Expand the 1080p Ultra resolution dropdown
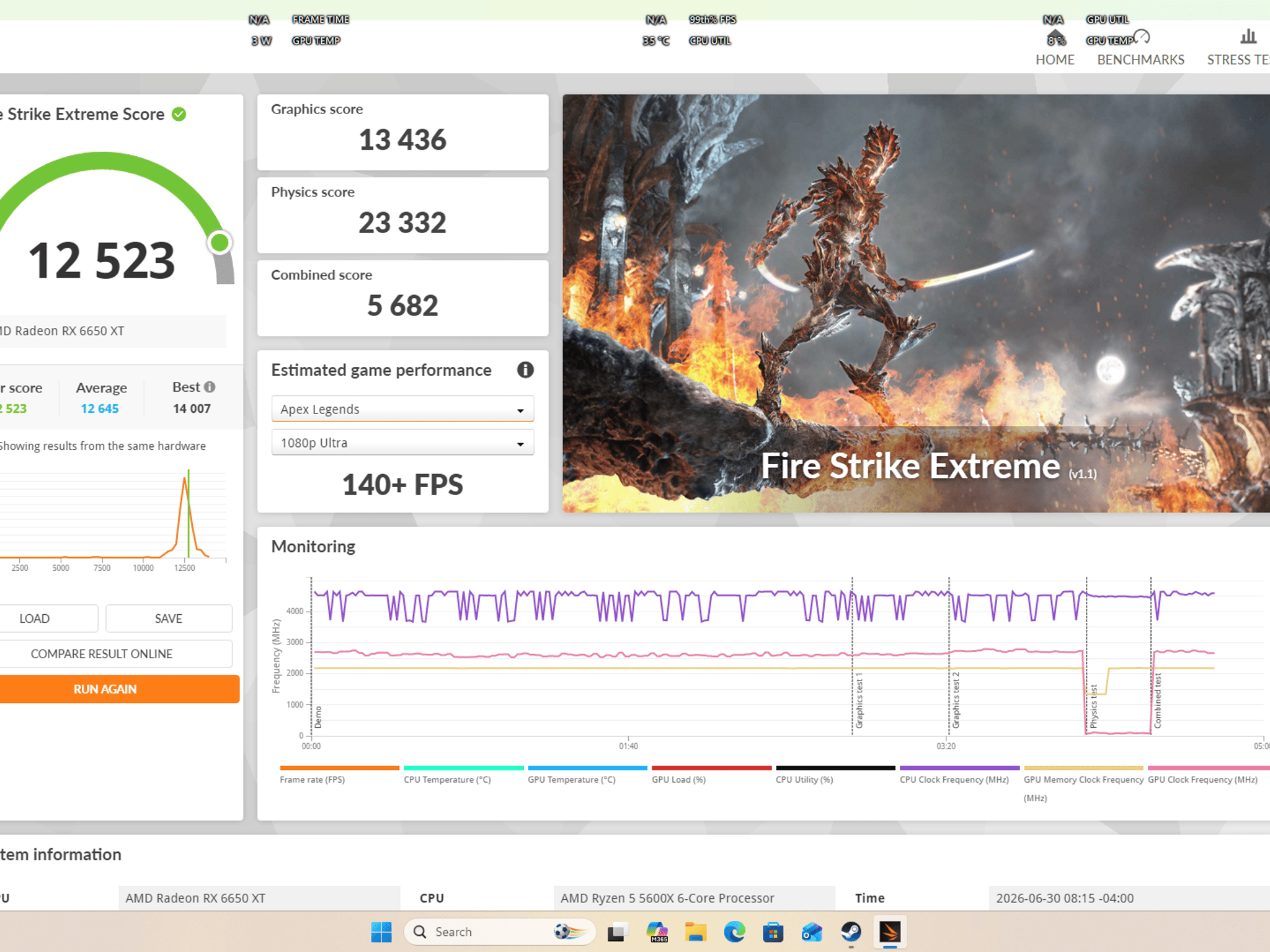The image size is (1270, 952). 402,443
